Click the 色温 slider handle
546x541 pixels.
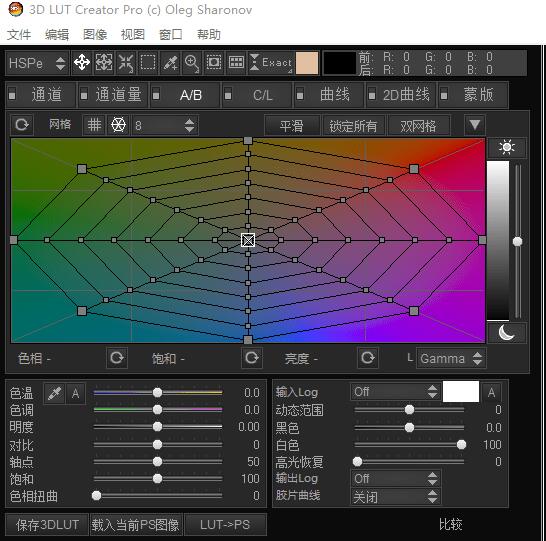pos(157,393)
